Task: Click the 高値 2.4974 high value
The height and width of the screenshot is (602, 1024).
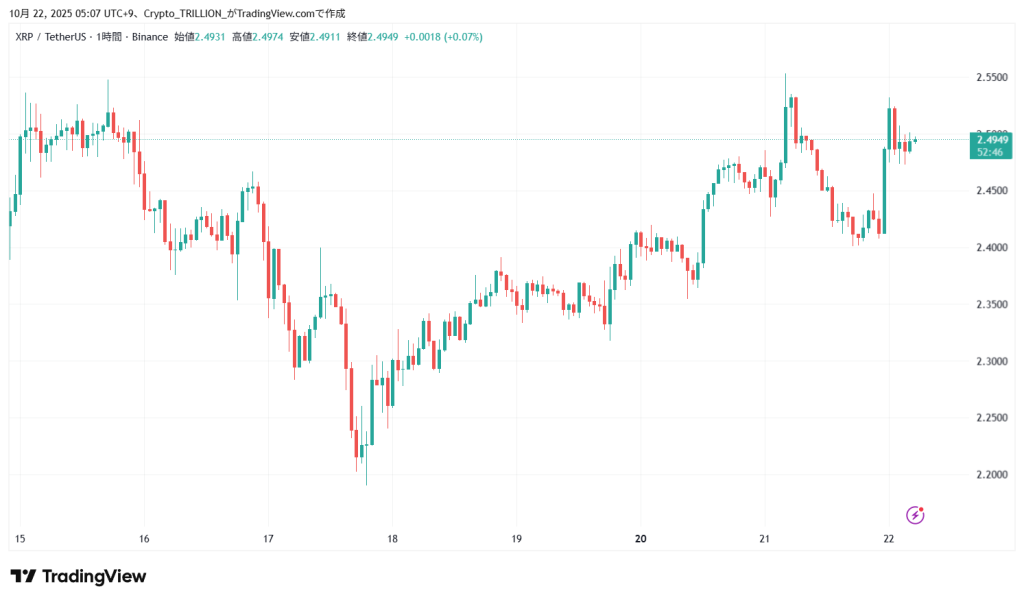Action: click(x=256, y=37)
